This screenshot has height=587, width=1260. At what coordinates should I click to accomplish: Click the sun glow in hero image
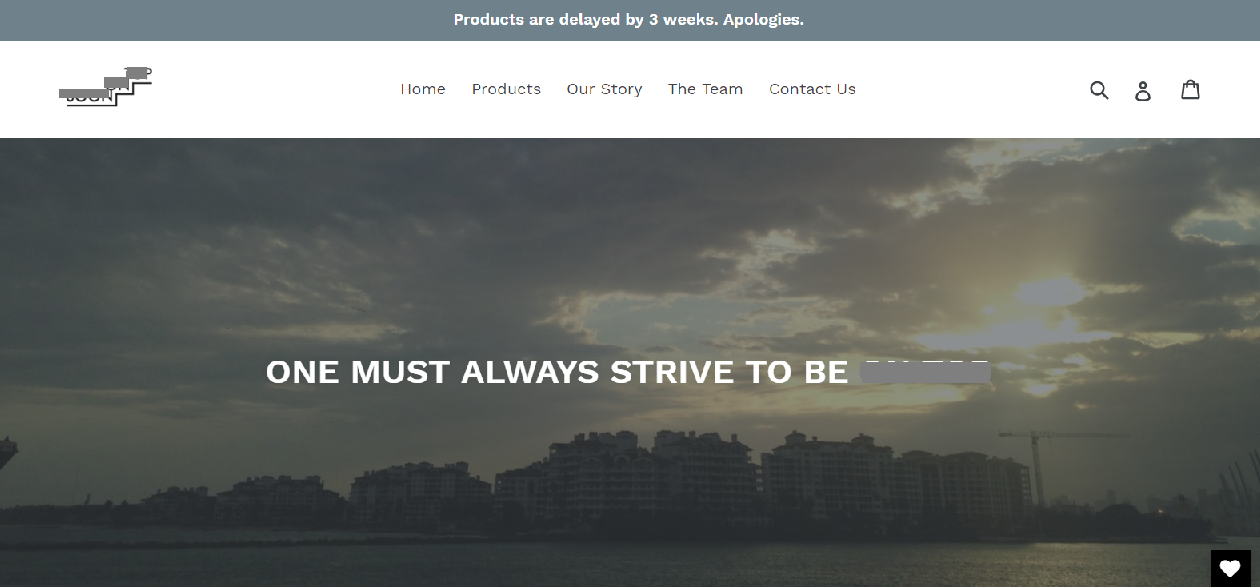point(1050,290)
